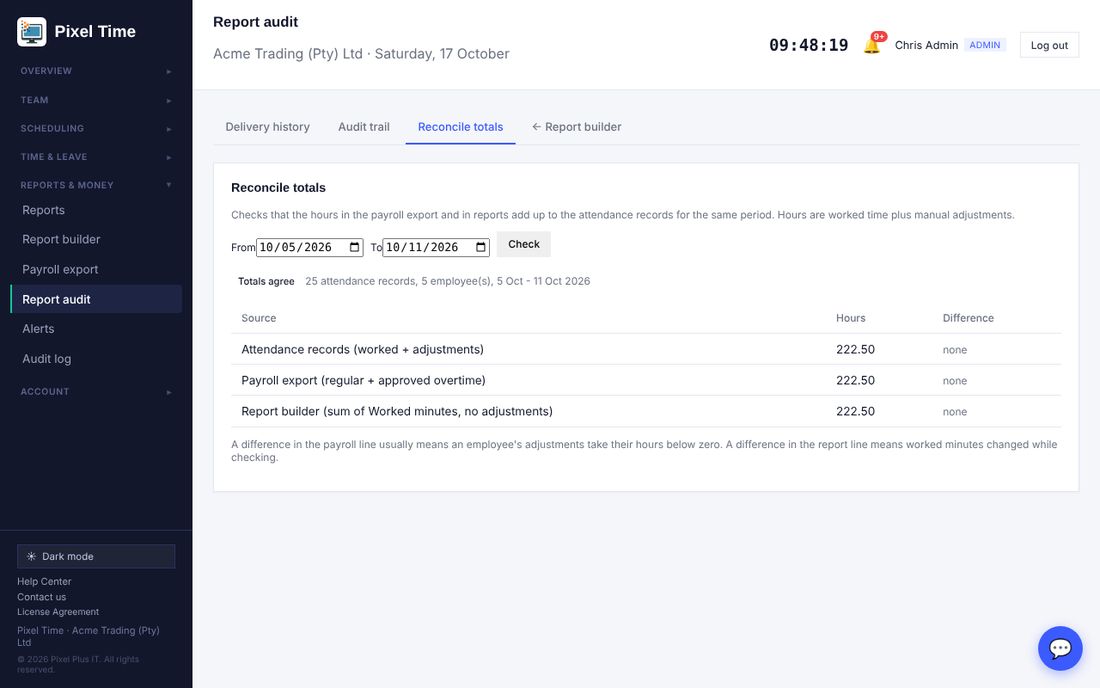Image resolution: width=1100 pixels, height=688 pixels.
Task: Click the Source column header
Action: coord(258,318)
